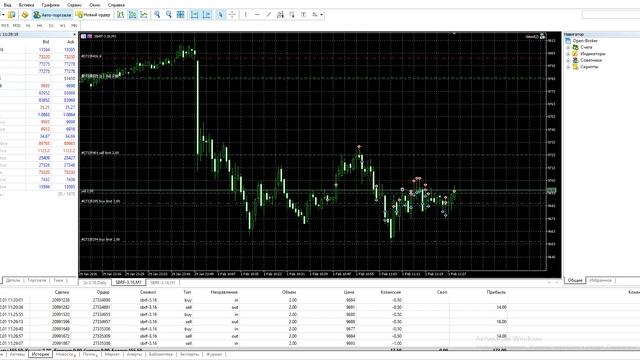640x360 pixels.
Task: Switch chart to bar chart view
Action: pyautogui.click(x=121, y=15)
